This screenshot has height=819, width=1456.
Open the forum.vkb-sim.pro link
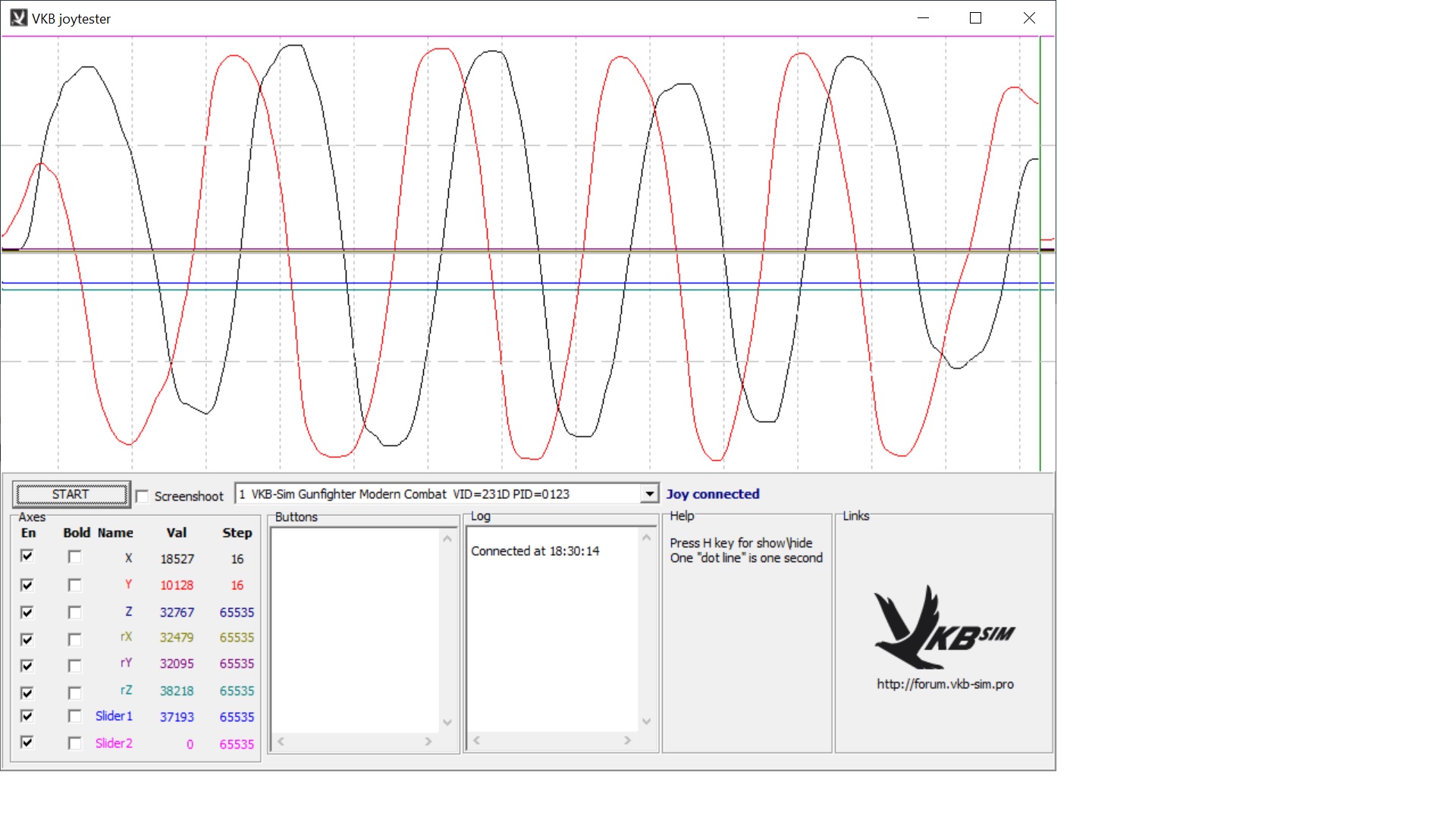pos(945,684)
